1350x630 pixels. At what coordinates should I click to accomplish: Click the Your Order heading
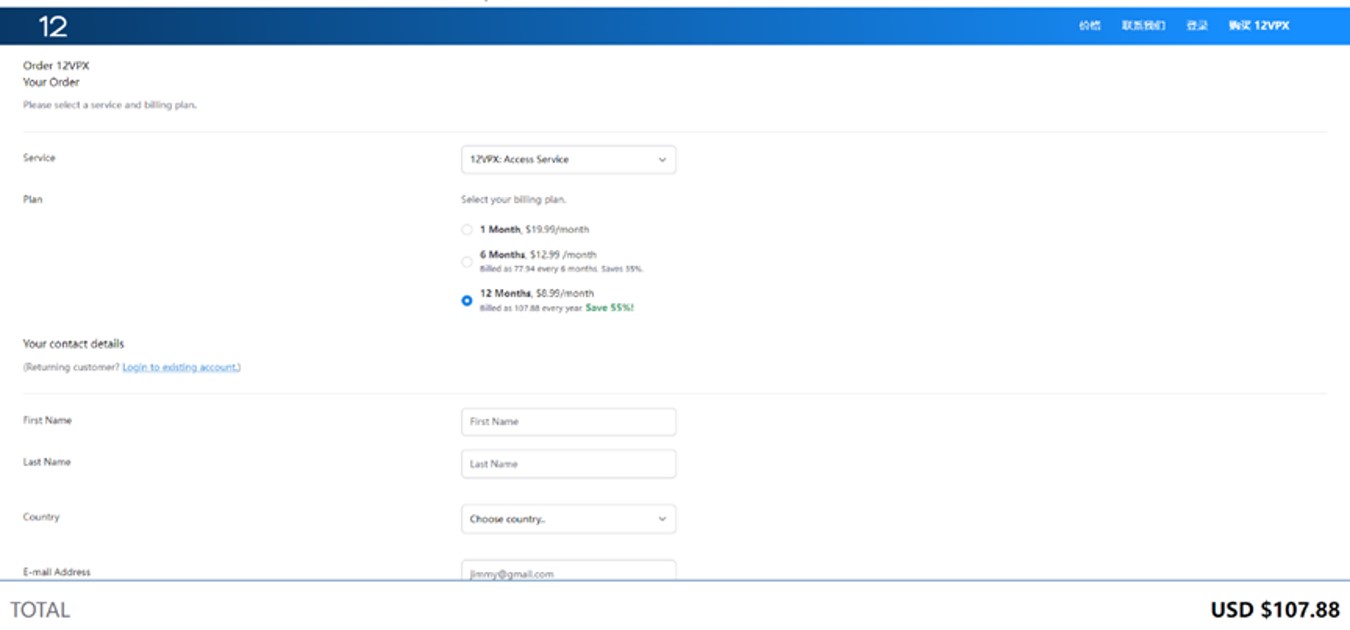[51, 82]
